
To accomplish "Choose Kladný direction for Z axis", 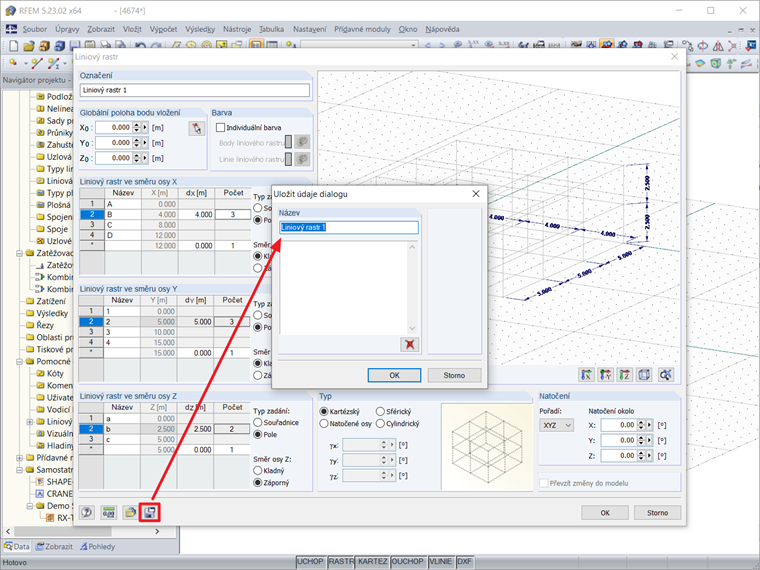I will pyautogui.click(x=258, y=470).
